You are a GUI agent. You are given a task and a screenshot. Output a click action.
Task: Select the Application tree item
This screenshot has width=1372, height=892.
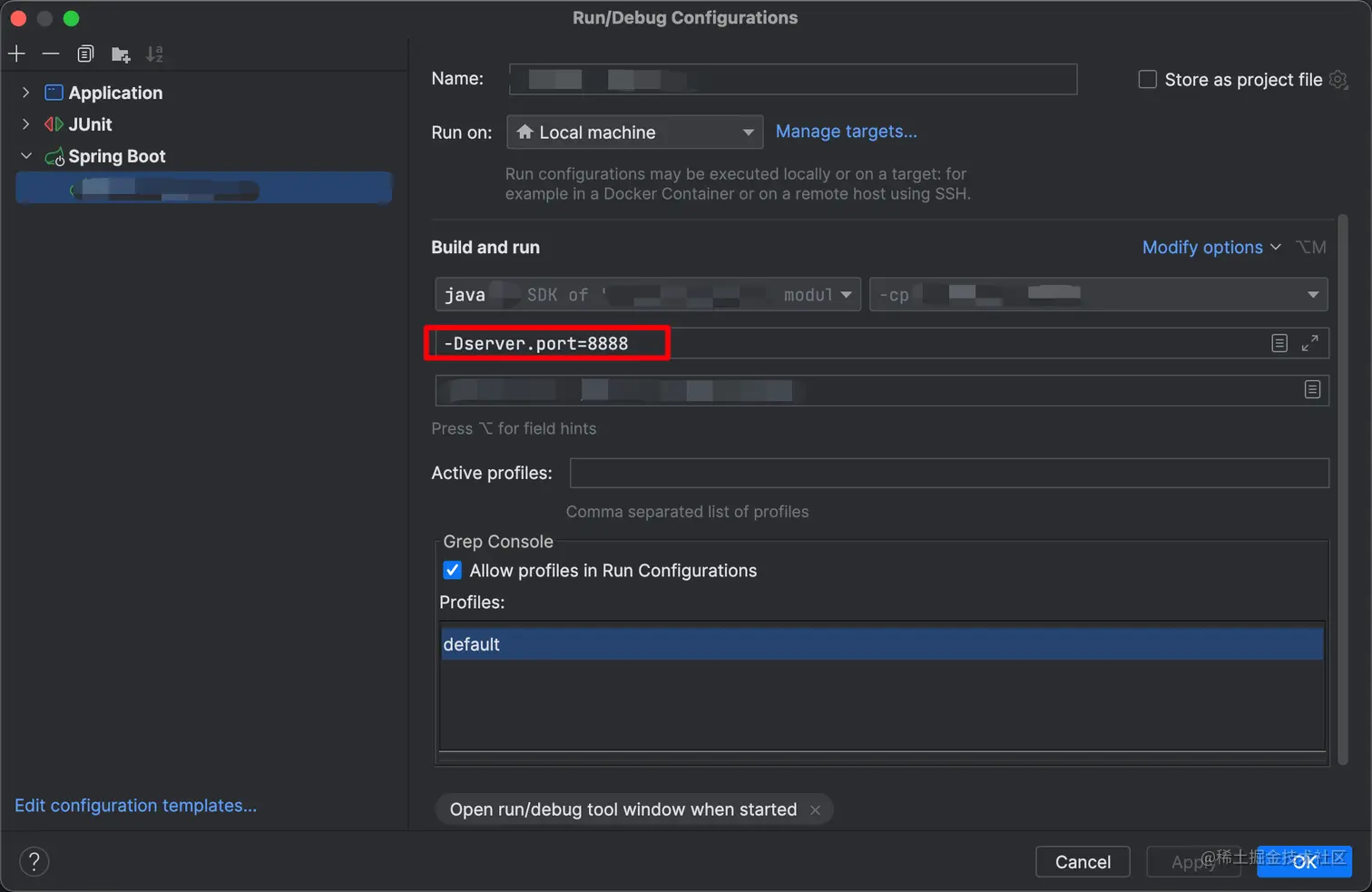pyautogui.click(x=115, y=93)
